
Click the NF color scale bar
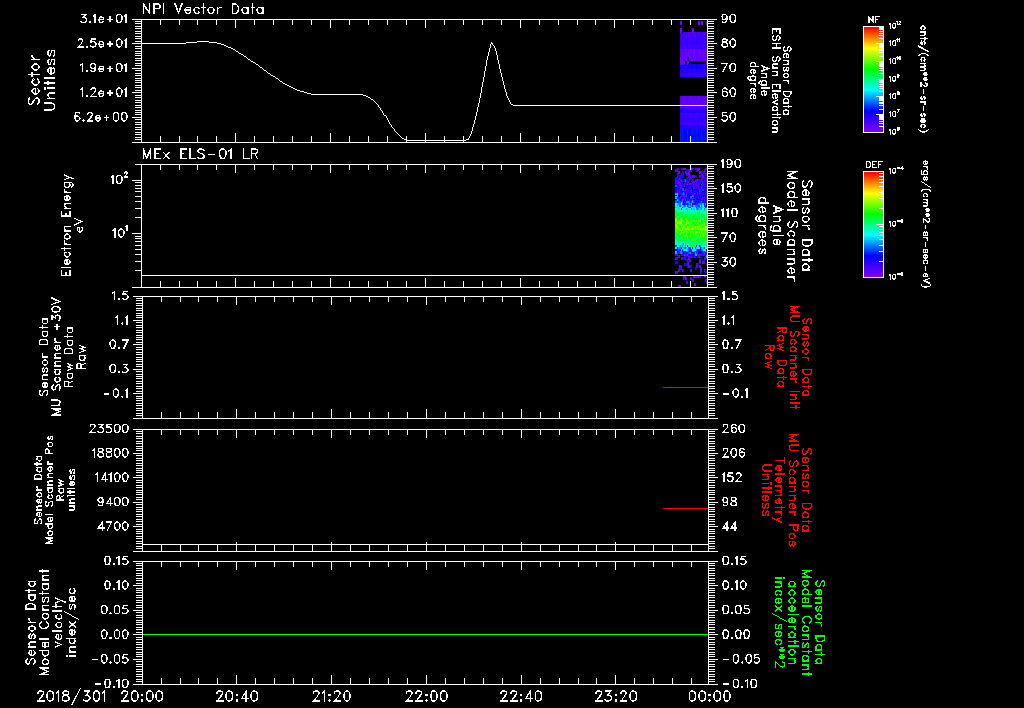point(873,78)
